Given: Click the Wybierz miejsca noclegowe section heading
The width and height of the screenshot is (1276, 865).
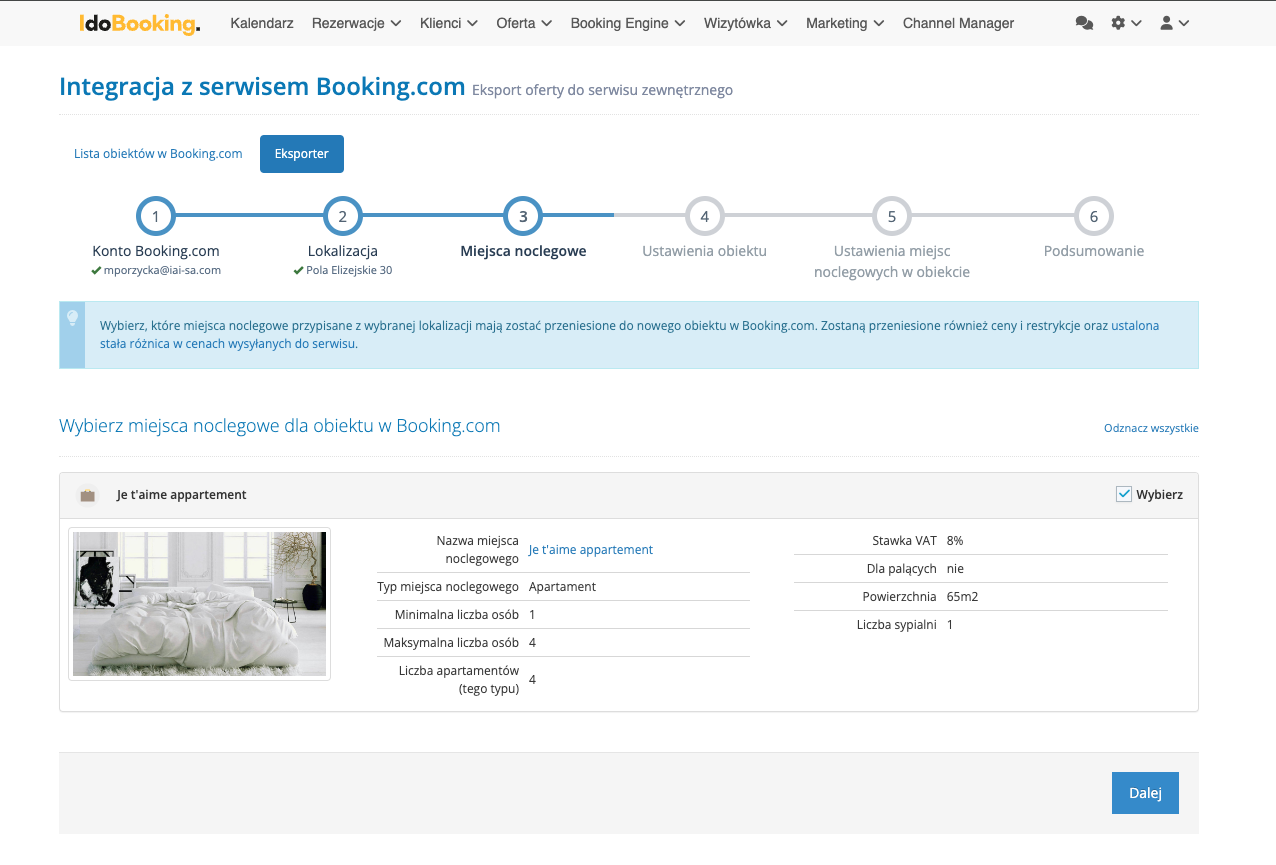Looking at the screenshot, I should pyautogui.click(x=280, y=426).
